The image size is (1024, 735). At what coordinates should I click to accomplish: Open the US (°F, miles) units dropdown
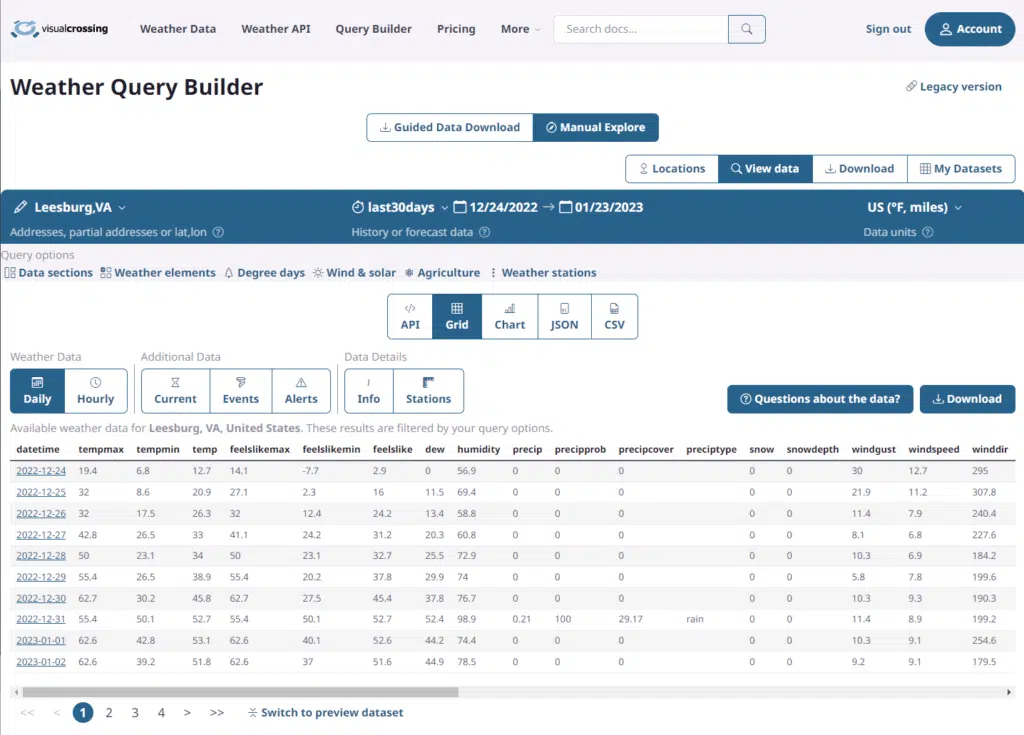click(x=914, y=208)
